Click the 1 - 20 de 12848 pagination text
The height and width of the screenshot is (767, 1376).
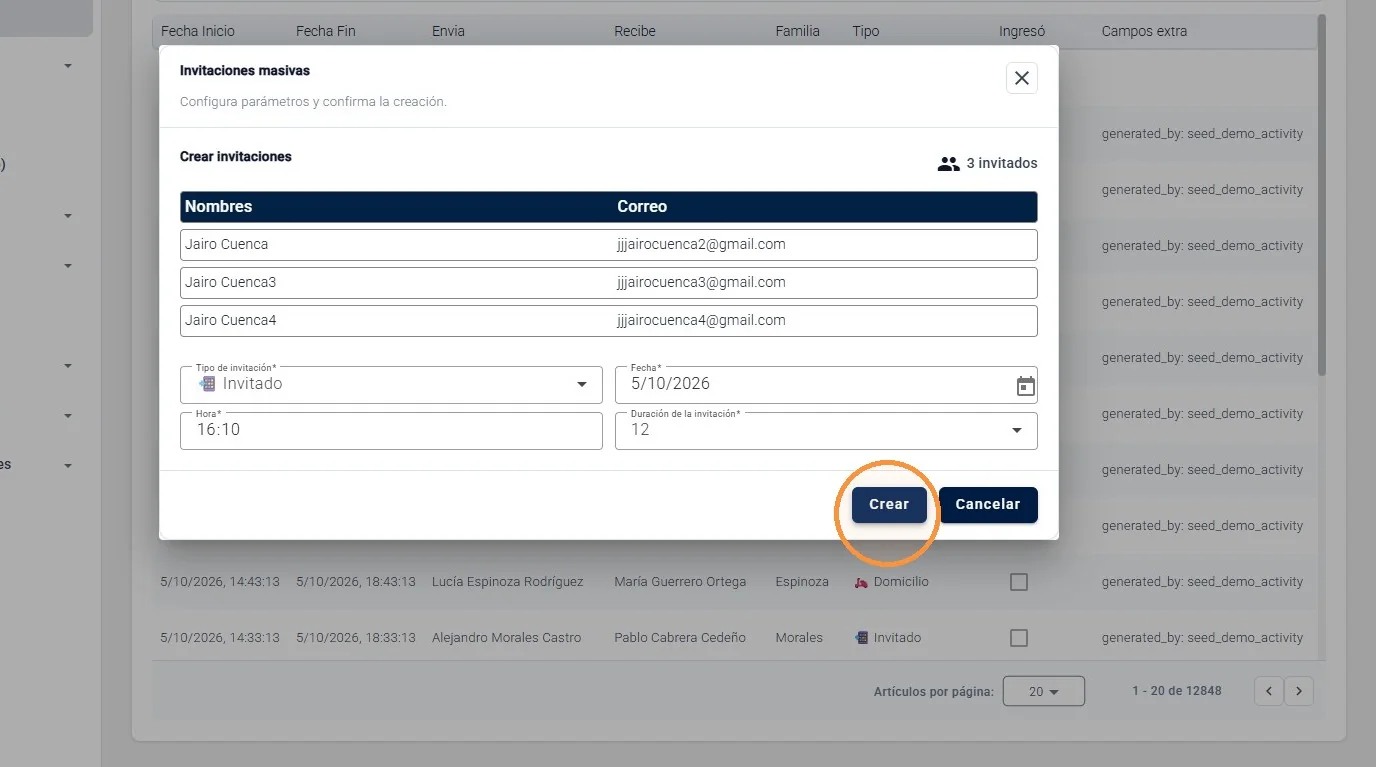1177,691
